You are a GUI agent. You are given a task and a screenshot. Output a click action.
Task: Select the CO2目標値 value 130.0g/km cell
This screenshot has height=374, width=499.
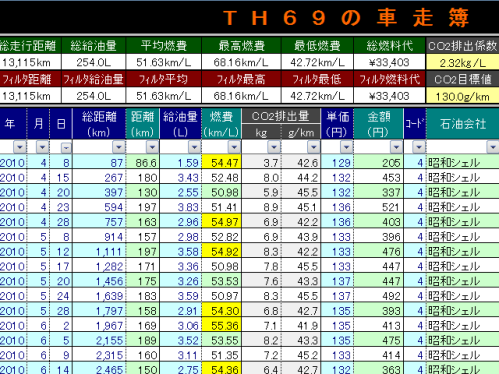(462, 96)
